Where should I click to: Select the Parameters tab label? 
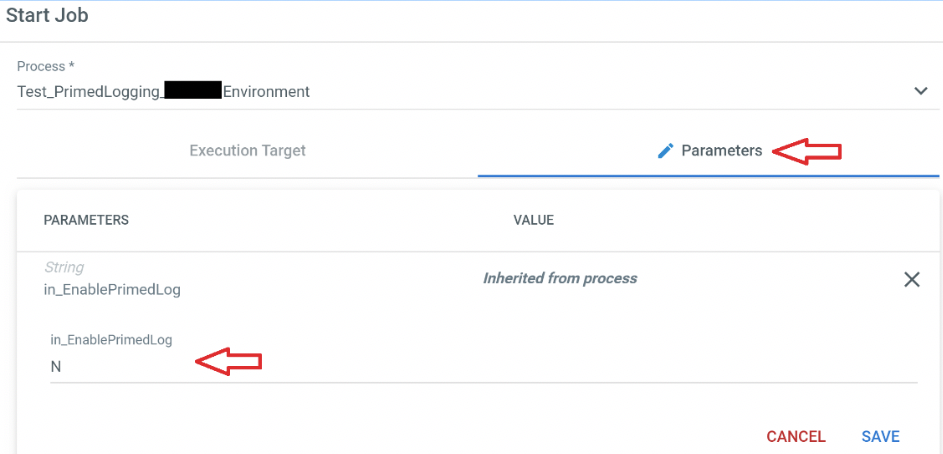[722, 151]
